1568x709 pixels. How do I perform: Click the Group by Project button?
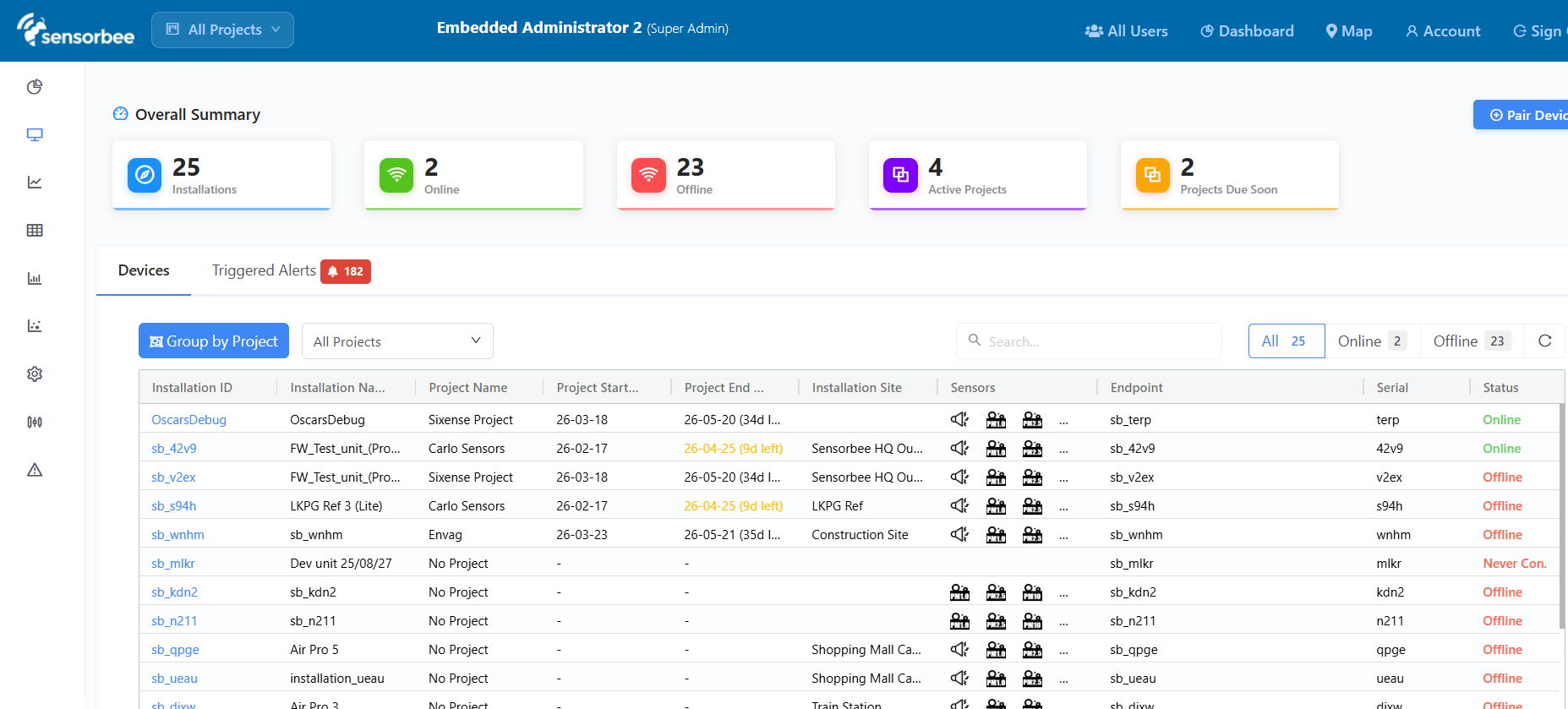tap(214, 341)
